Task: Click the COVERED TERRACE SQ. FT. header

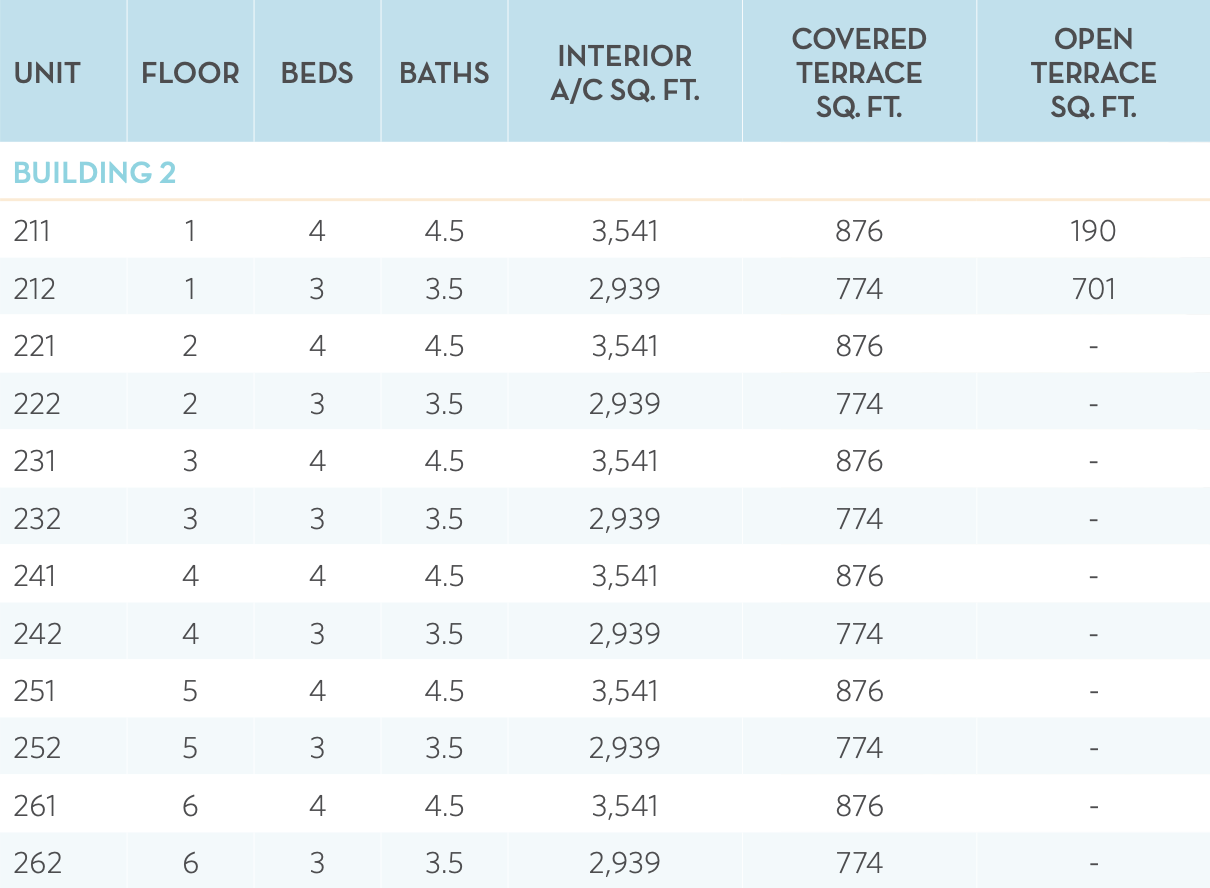Action: point(859,73)
